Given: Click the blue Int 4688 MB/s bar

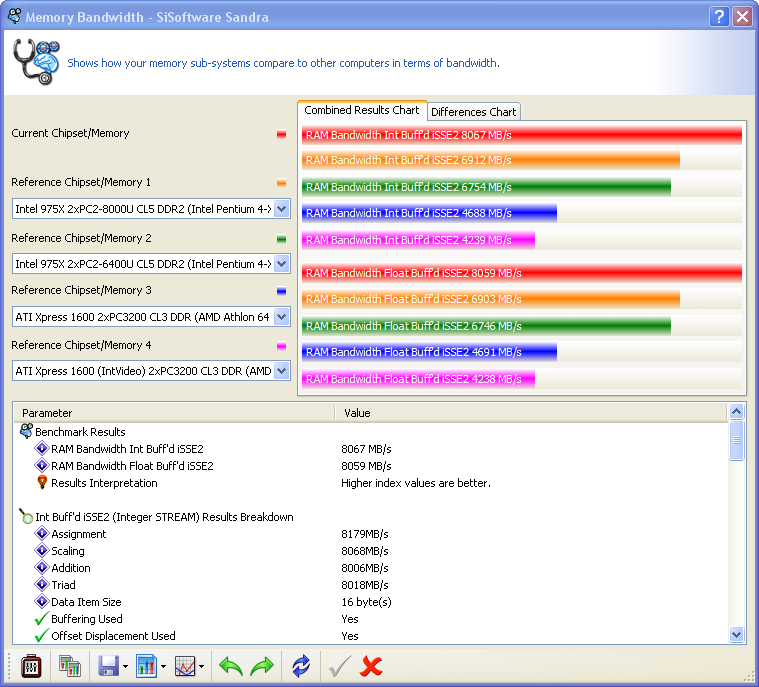Looking at the screenshot, I should pos(429,213).
